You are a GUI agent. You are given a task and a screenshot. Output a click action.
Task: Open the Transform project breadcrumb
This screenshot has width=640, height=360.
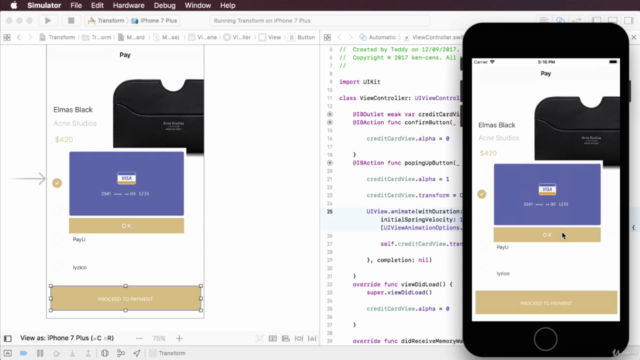pyautogui.click(x=57, y=37)
